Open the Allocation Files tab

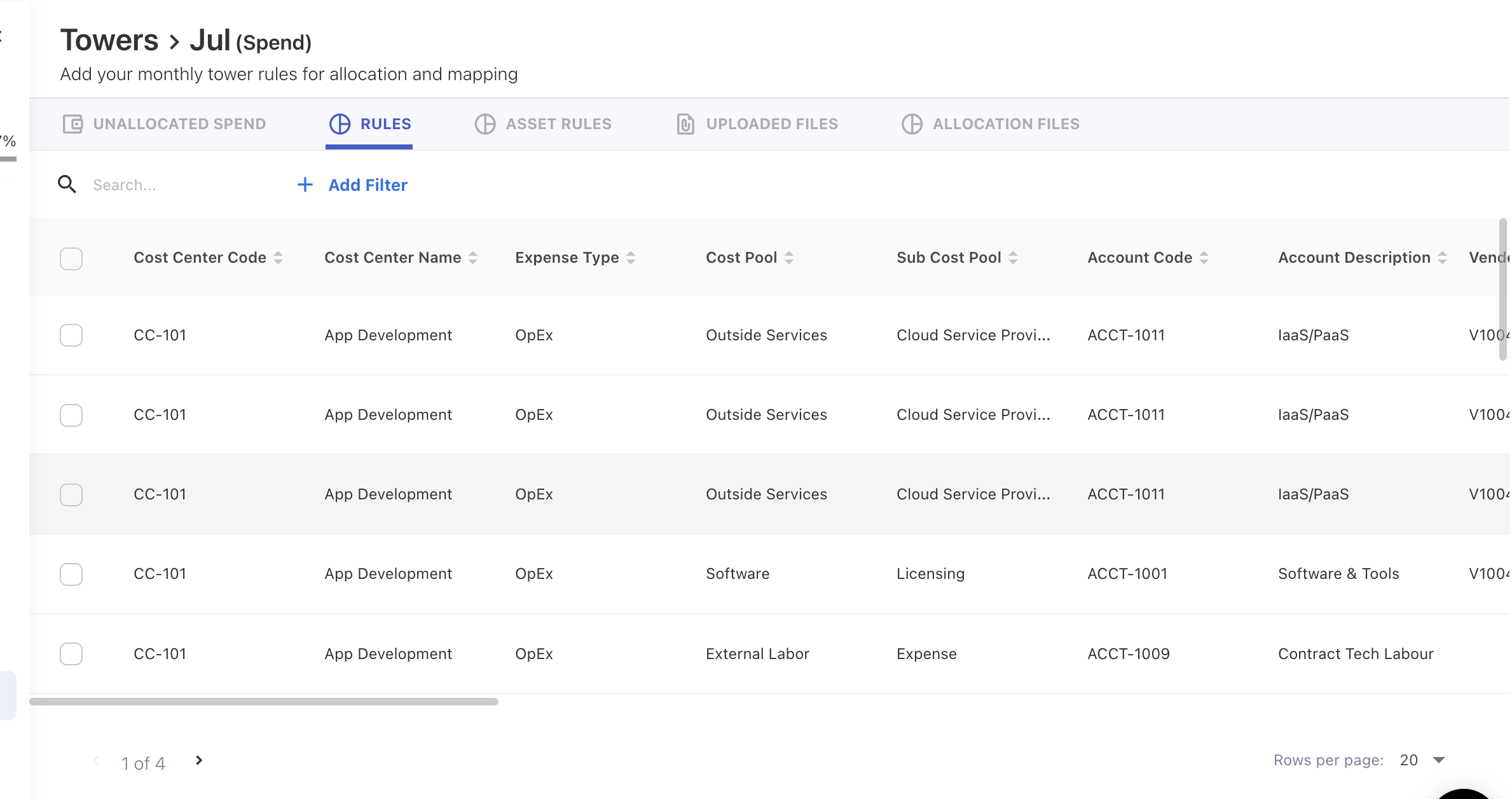[1005, 123]
